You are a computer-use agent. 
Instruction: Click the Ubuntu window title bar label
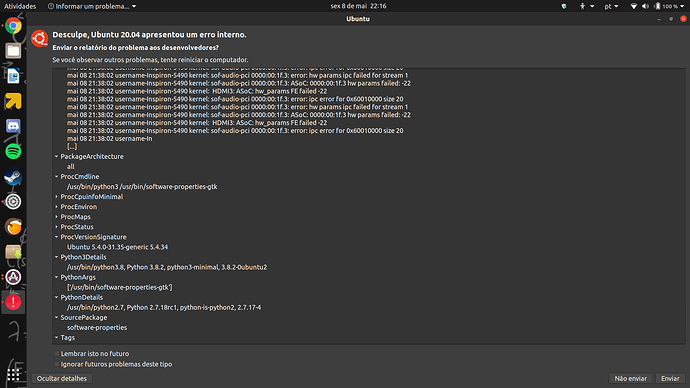point(358,19)
